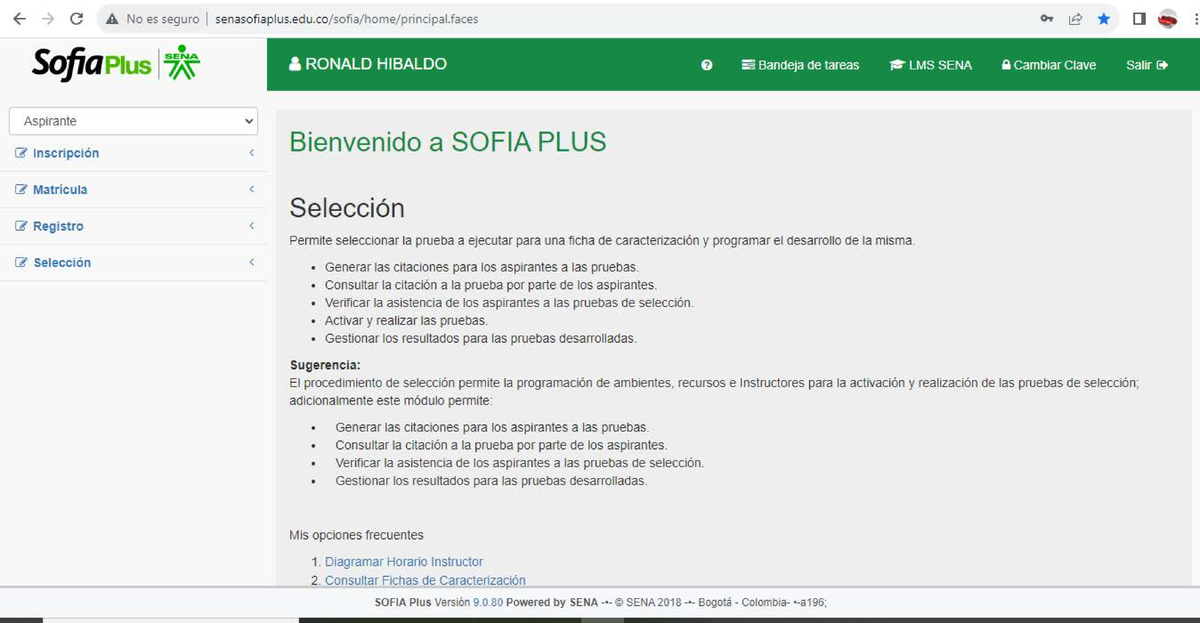The height and width of the screenshot is (623, 1200).
Task: Click the bookmark star in the browser toolbar
Action: (x=1103, y=18)
